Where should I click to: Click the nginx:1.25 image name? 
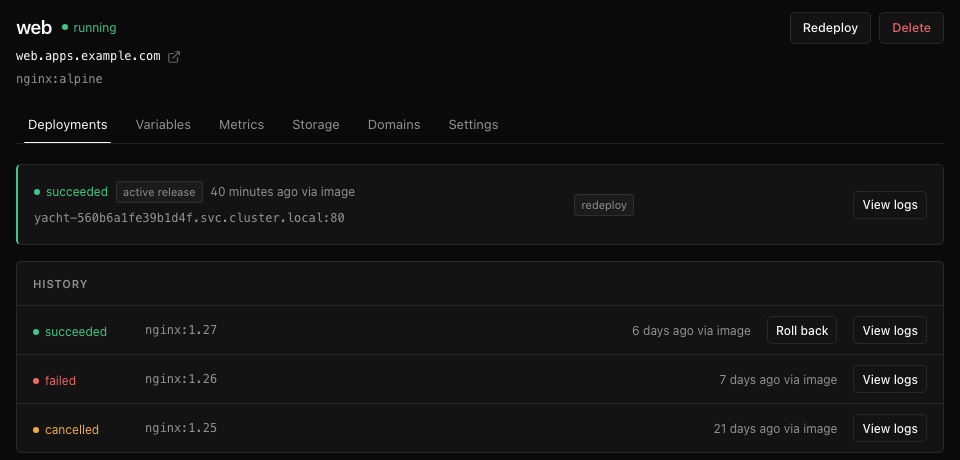coord(181,428)
